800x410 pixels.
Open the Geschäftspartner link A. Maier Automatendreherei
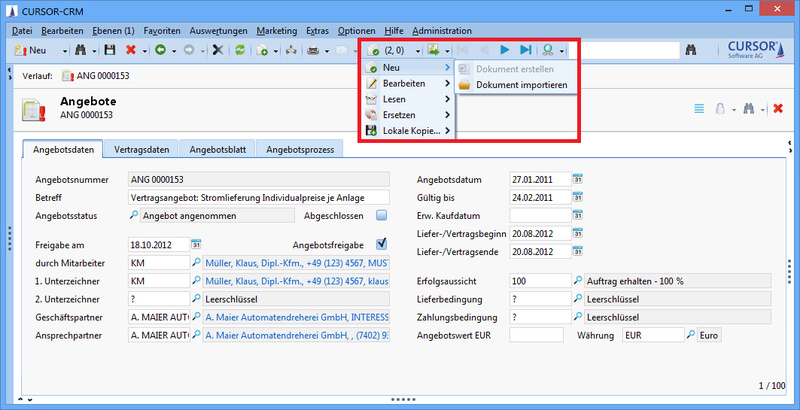(x=296, y=317)
